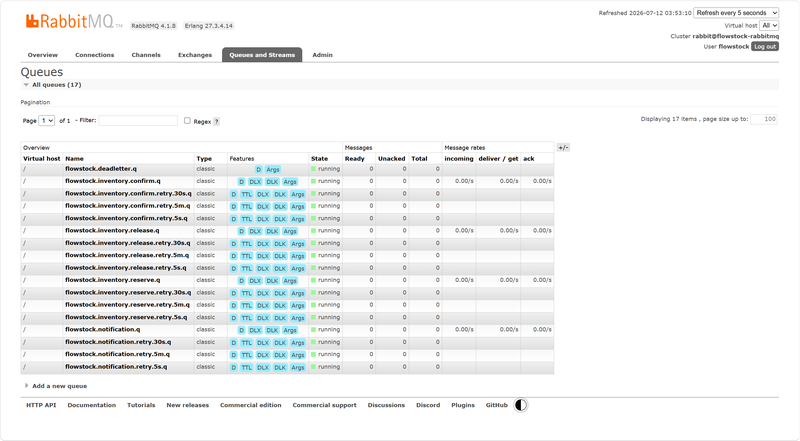The image size is (800, 441).
Task: Click the running state indicator of flowstock.notification.q
Action: pyautogui.click(x=326, y=330)
